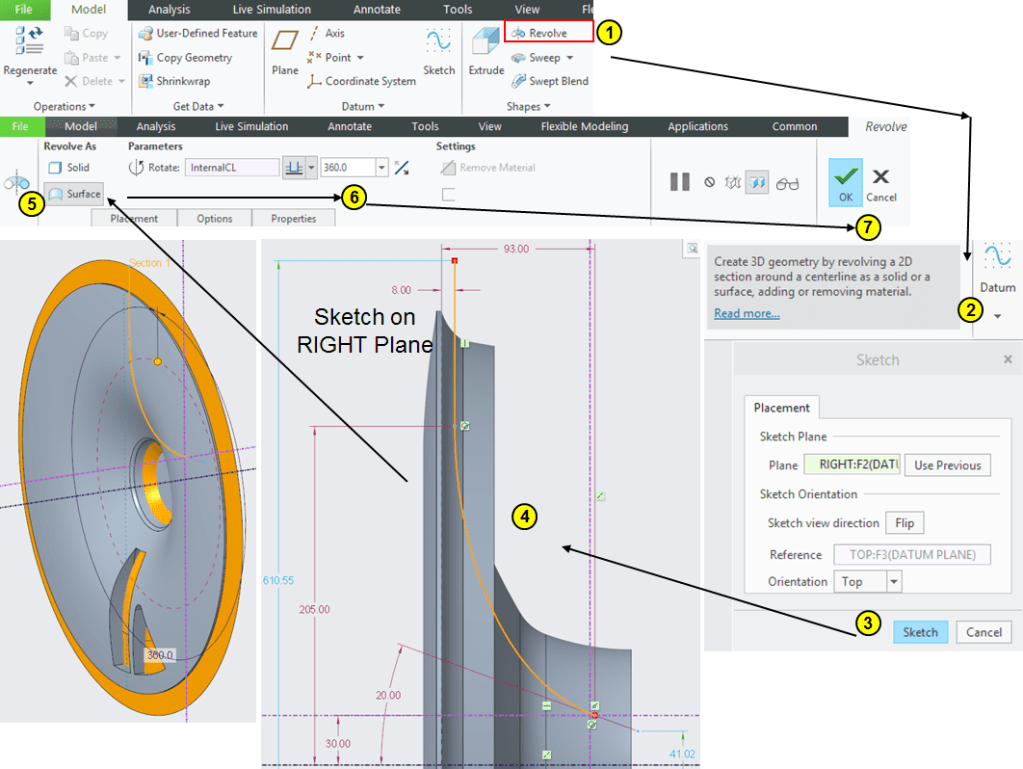Create a datum Plane
Screen dimensions: 1023x769
click(x=285, y=50)
